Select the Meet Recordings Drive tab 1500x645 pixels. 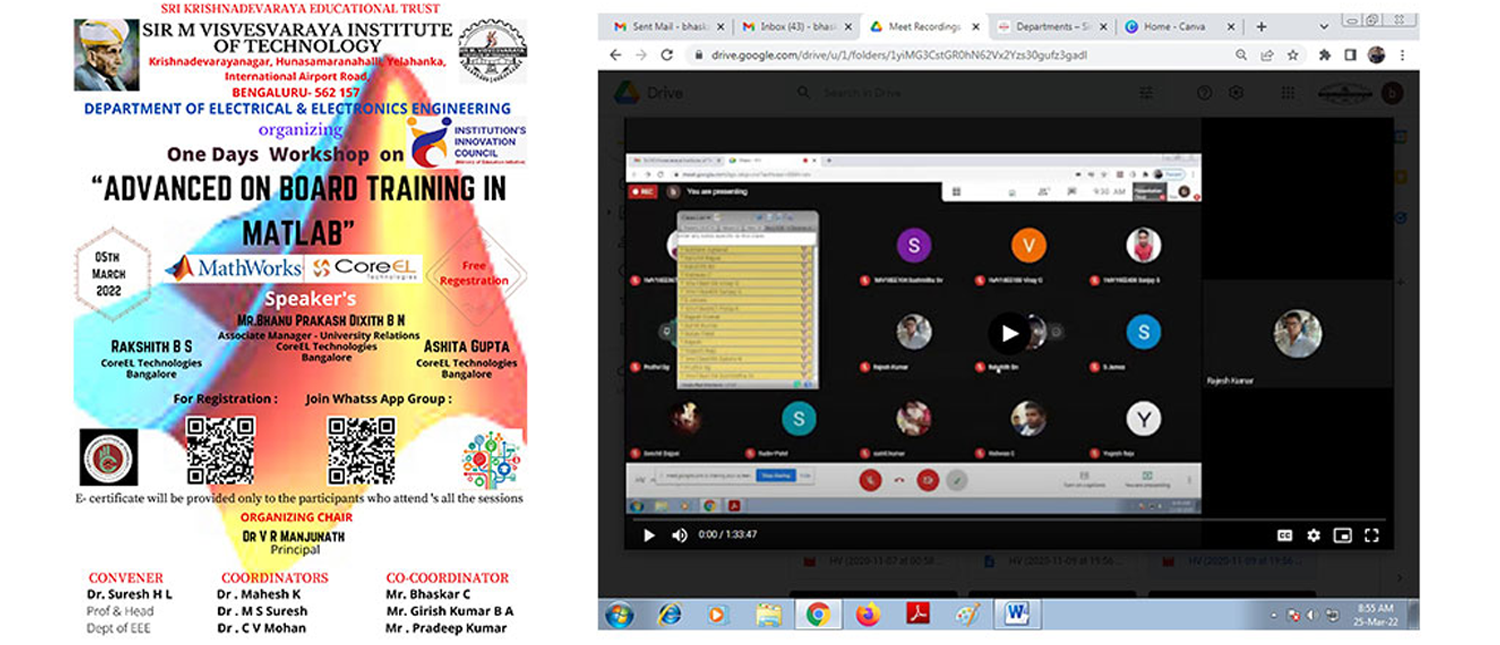(x=920, y=26)
